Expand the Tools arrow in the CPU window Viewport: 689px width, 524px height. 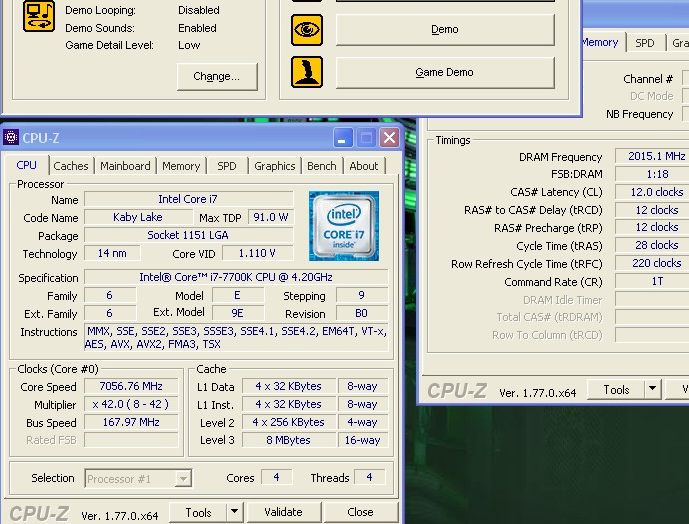click(234, 512)
